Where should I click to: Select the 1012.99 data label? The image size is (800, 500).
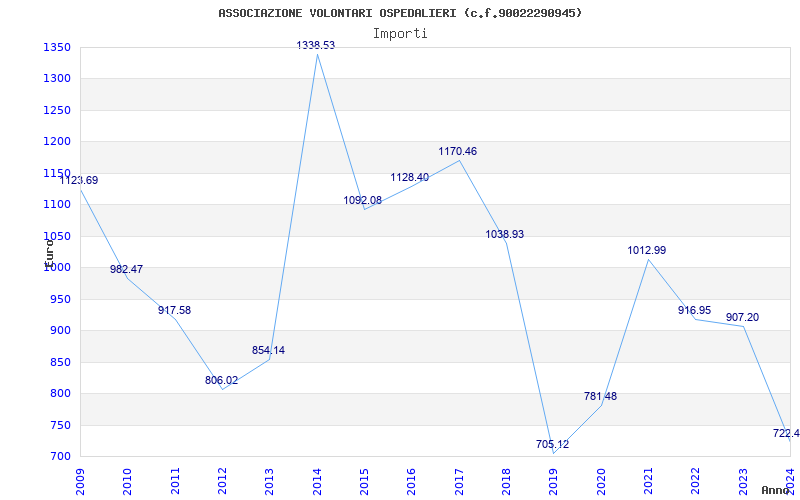pyautogui.click(x=647, y=251)
